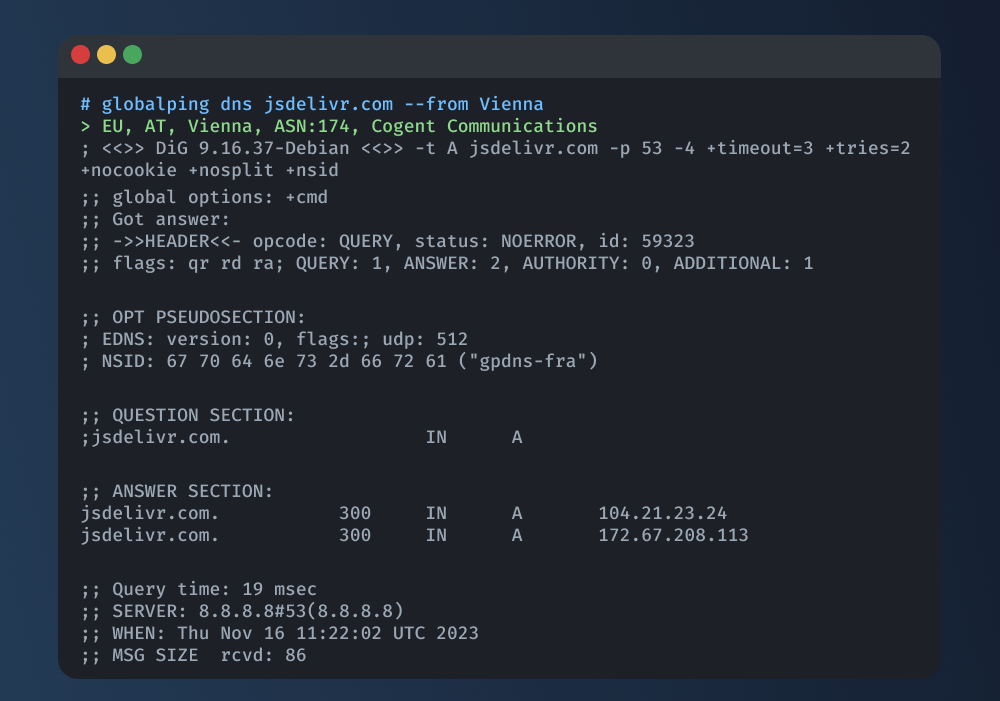Click the ';; QUESTION SECTION:' heading

(x=188, y=415)
